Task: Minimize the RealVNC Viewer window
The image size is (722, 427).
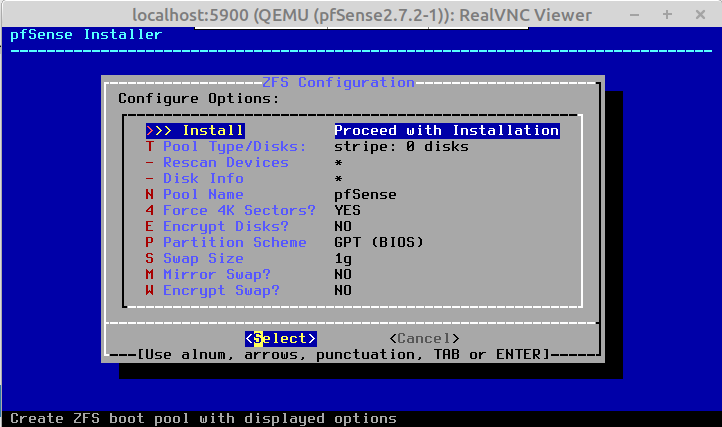Action: (x=635, y=15)
